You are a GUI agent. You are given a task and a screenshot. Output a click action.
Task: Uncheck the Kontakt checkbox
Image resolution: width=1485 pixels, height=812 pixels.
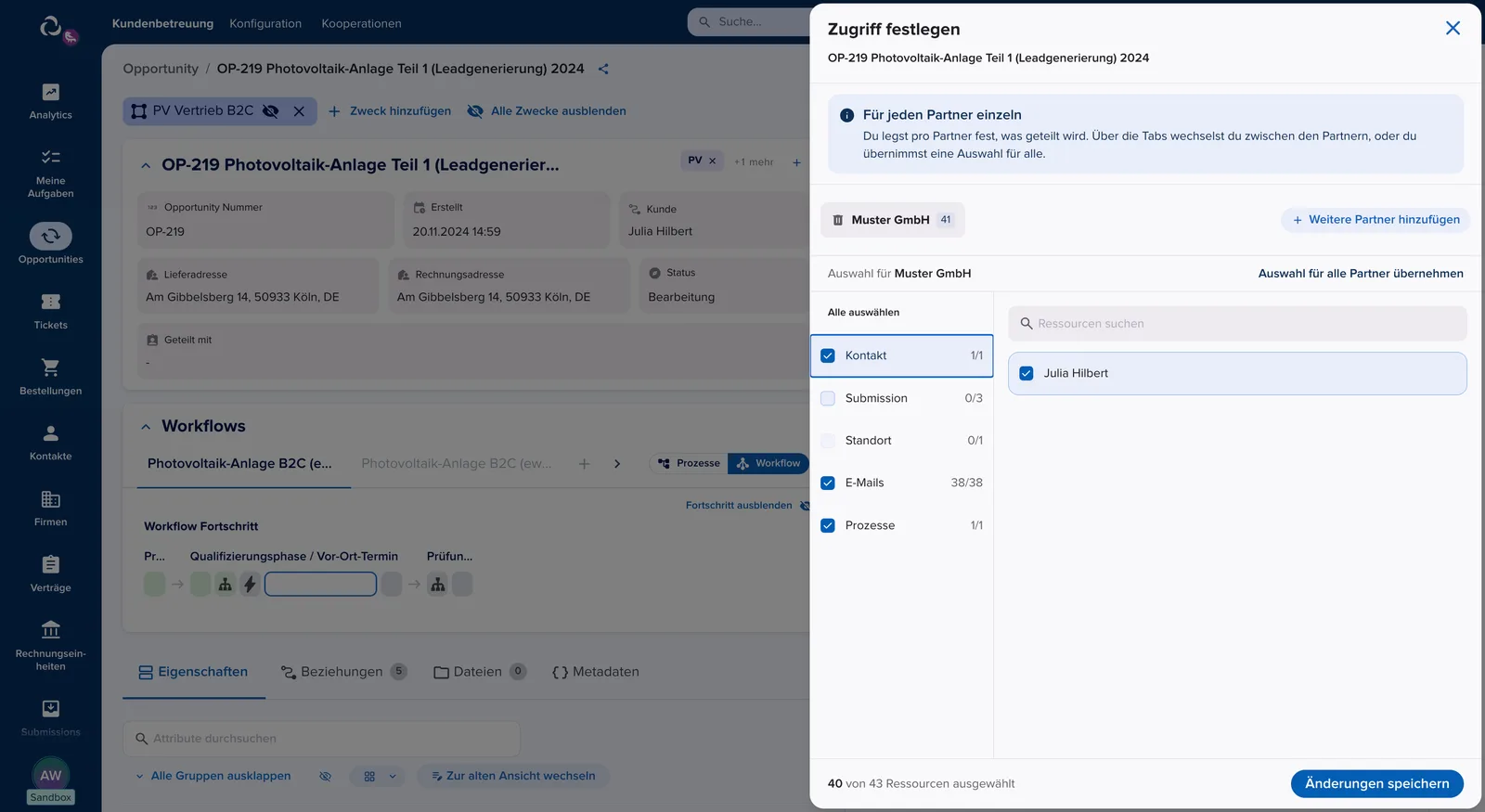pos(828,355)
